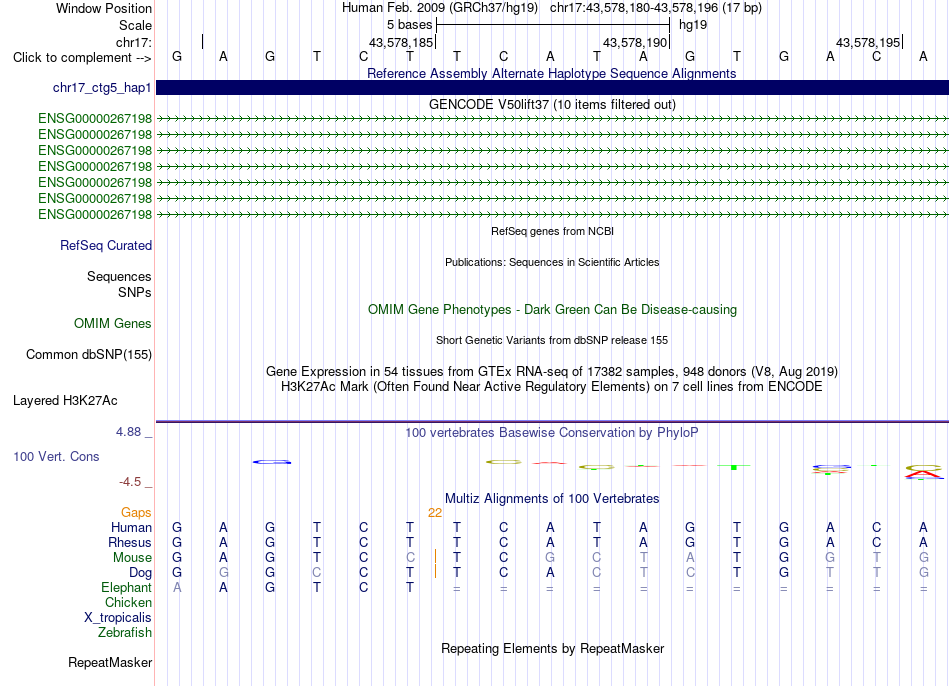Click the Scale label
The height and width of the screenshot is (686, 950).
click(x=135, y=25)
